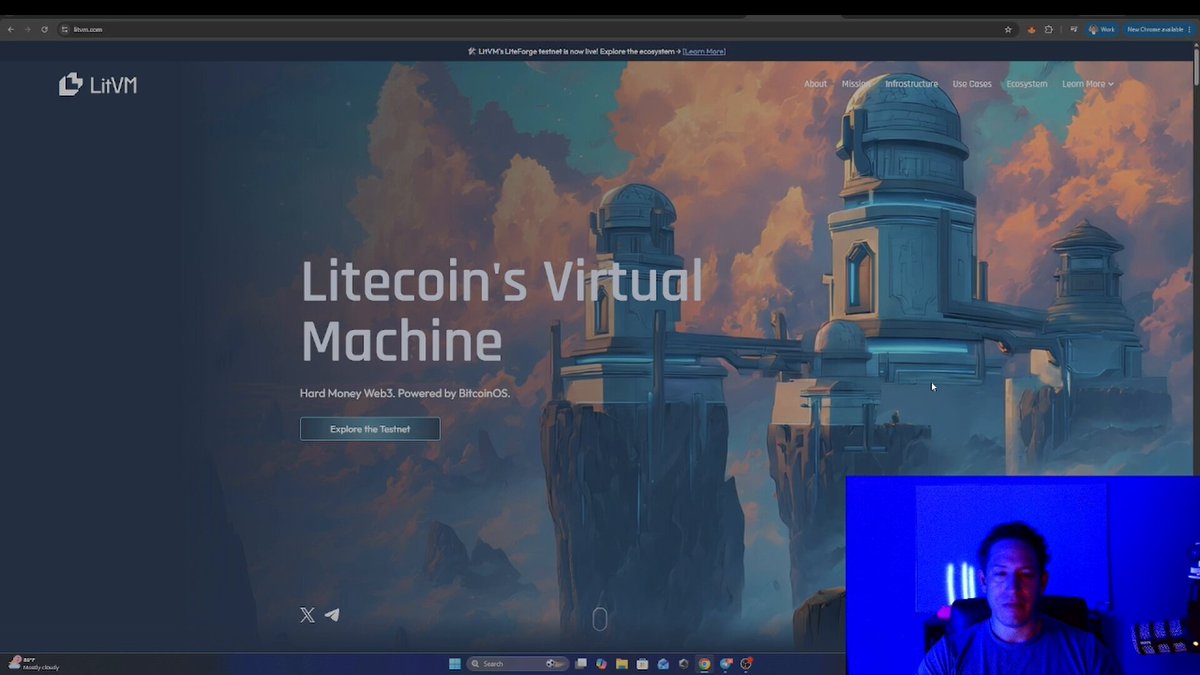The height and width of the screenshot is (675, 1200).
Task: Click the Windows taskbar Search box
Action: tap(518, 663)
